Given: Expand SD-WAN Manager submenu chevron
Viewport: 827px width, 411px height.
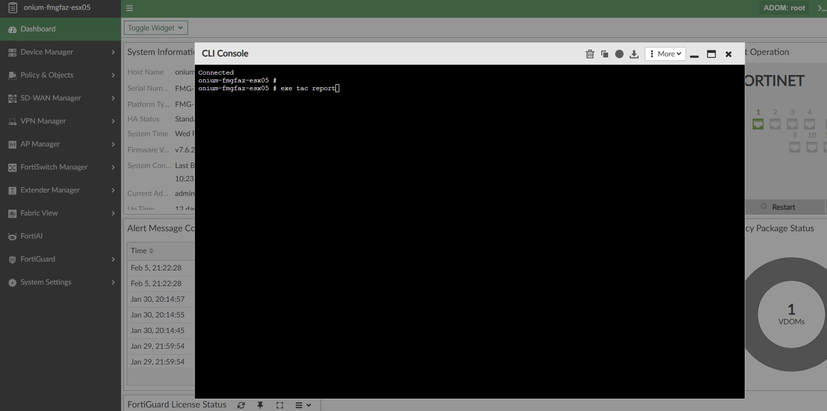Looking at the screenshot, I should pyautogui.click(x=113, y=98).
